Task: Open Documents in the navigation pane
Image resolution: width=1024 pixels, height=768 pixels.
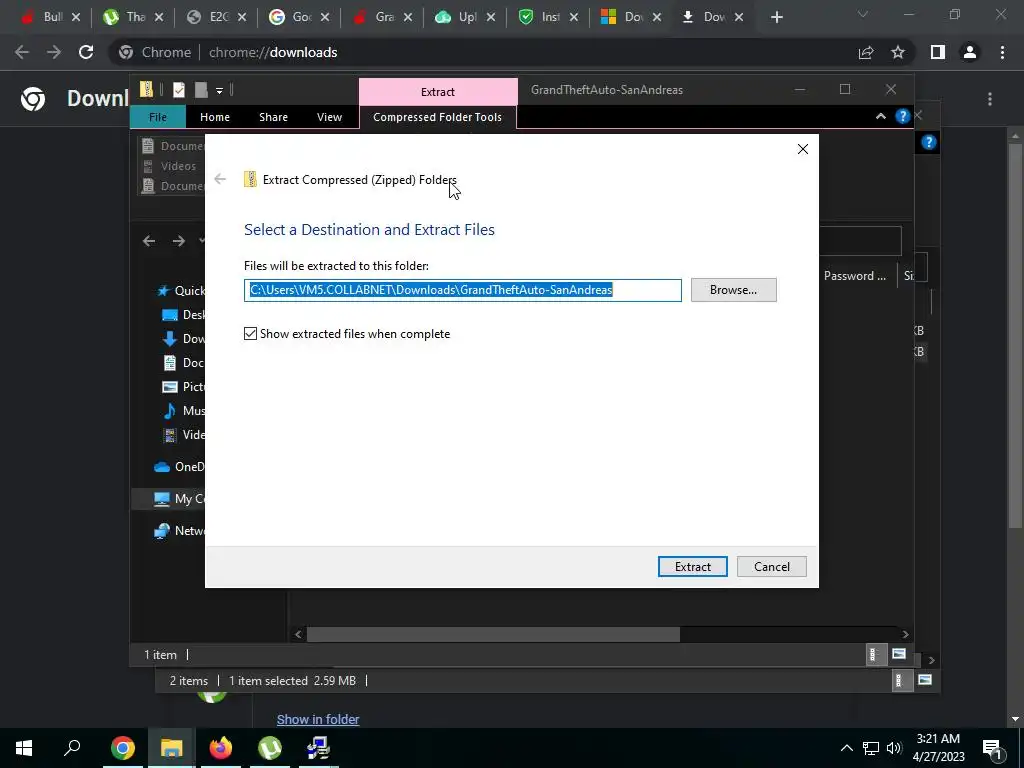Action: click(183, 362)
